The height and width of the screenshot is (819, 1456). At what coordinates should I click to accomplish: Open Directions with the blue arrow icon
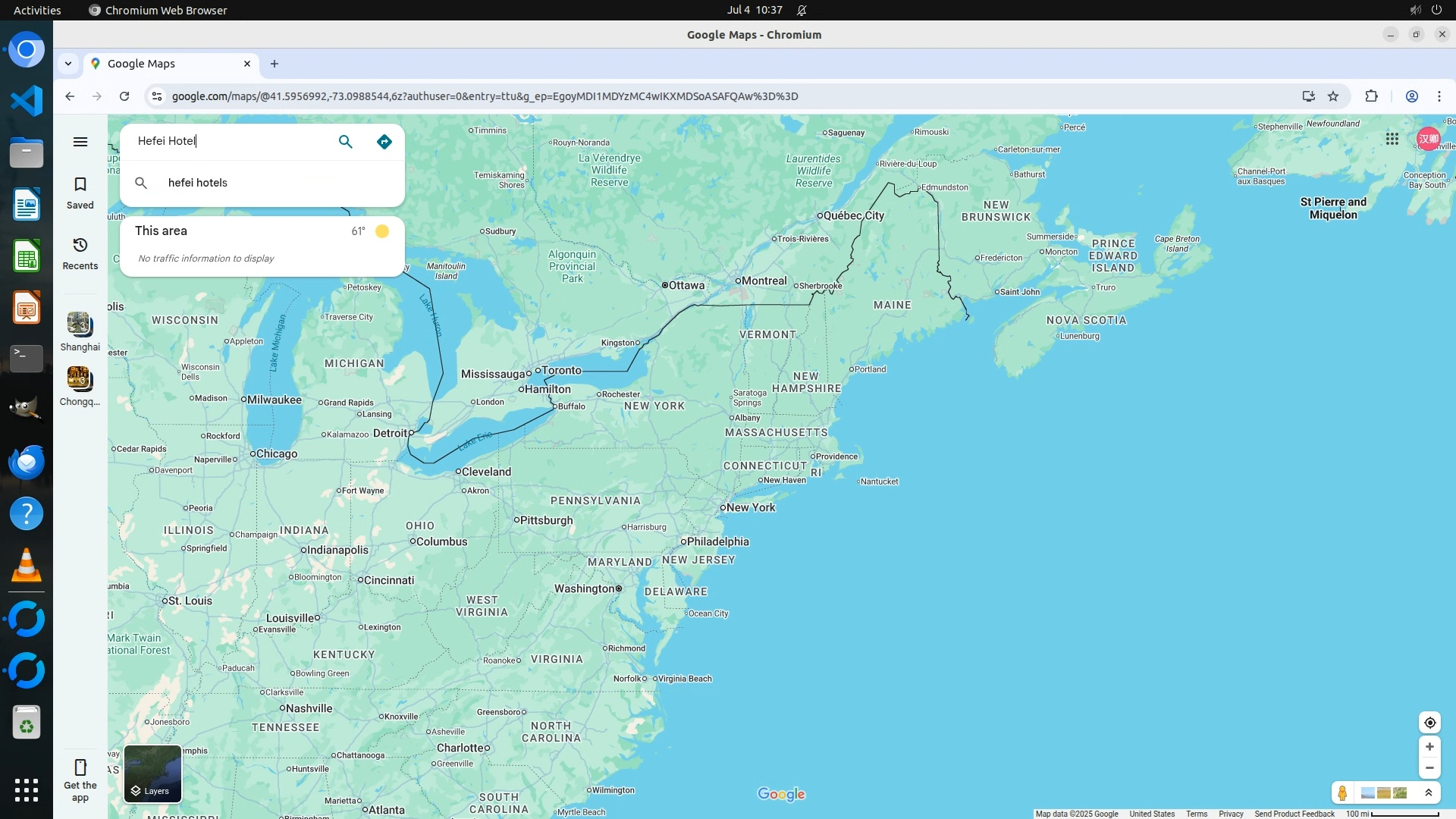[x=384, y=142]
